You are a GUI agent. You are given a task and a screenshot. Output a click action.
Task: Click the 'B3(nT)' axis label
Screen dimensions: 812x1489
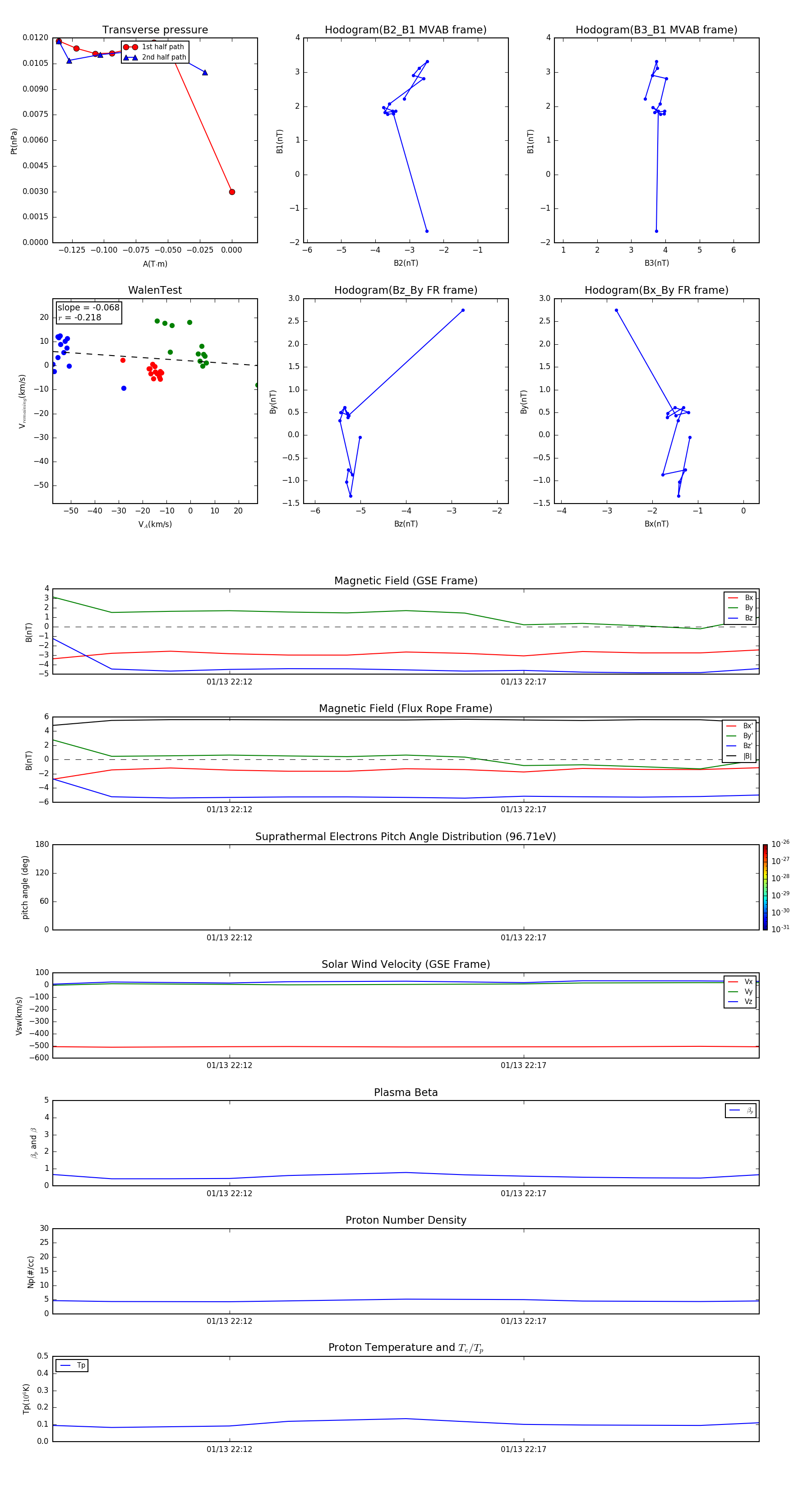tap(656, 263)
